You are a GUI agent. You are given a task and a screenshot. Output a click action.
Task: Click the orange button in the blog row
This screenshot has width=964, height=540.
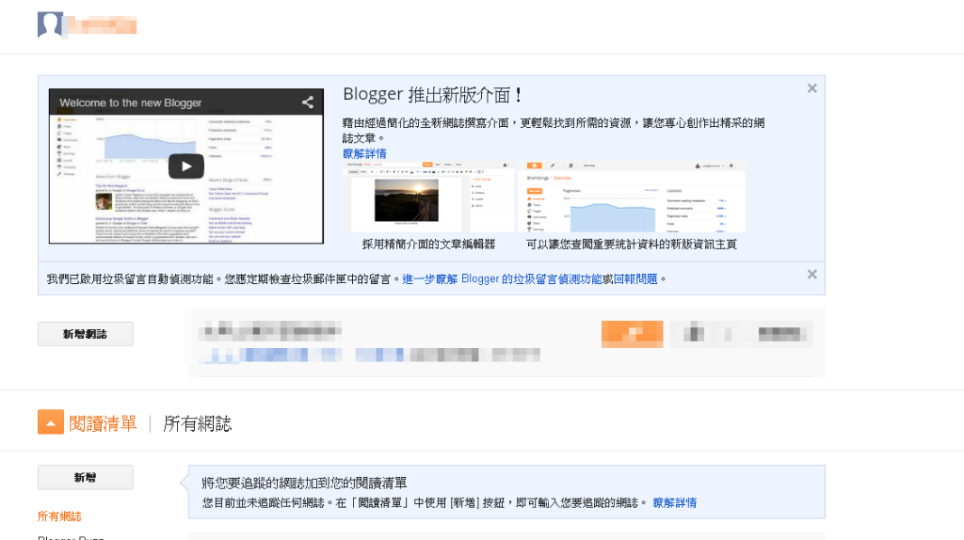[x=632, y=334]
